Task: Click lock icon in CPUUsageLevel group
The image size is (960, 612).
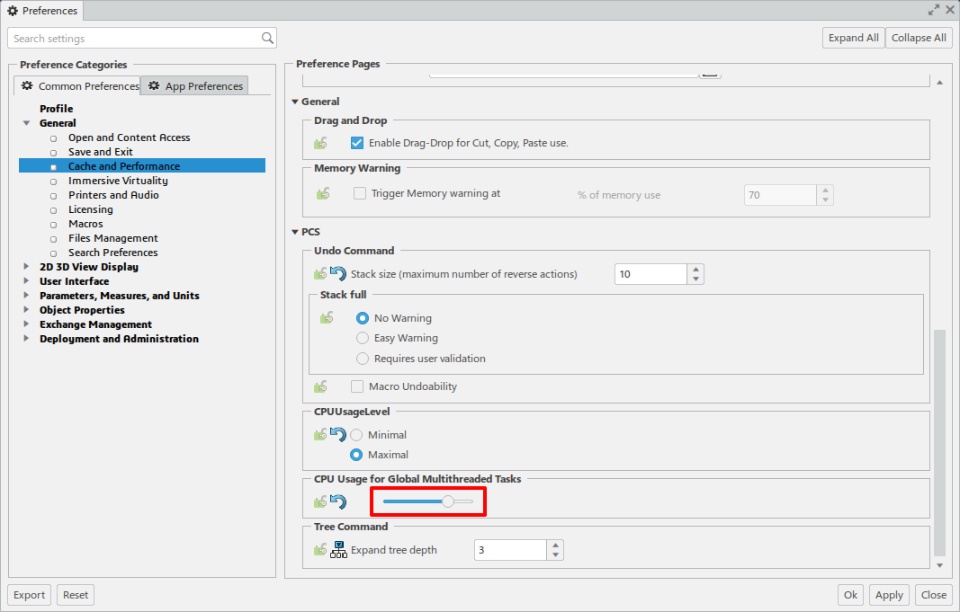Action: click(320, 435)
